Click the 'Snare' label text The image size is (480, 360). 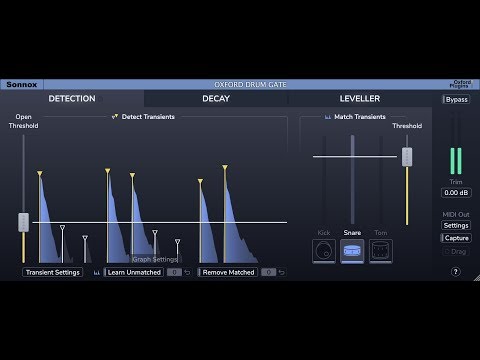[x=352, y=233]
